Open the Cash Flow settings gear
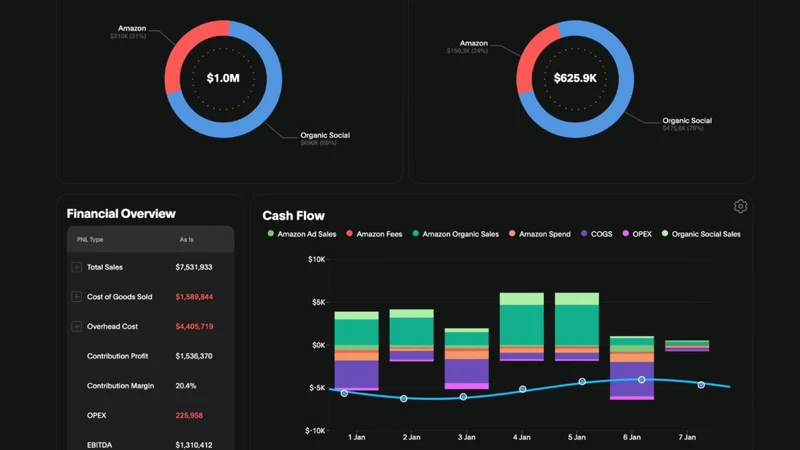 pyautogui.click(x=740, y=206)
